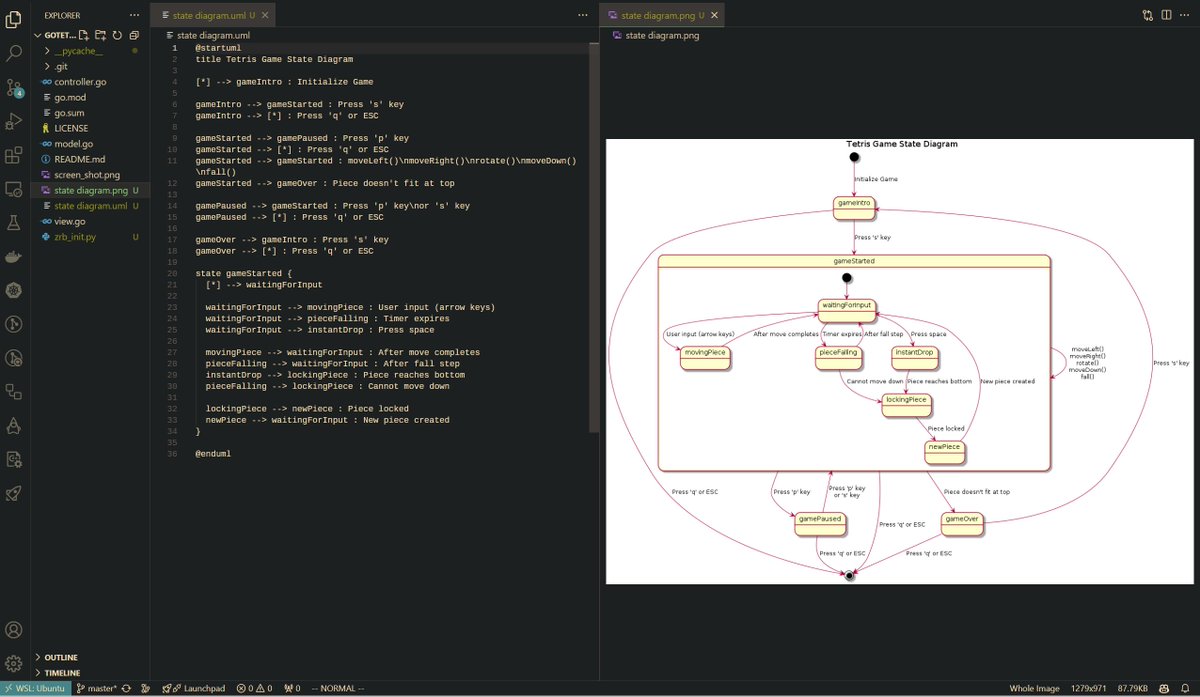The image size is (1200, 697).
Task: Open README.md in the Explorer
Action: pyautogui.click(x=88, y=159)
